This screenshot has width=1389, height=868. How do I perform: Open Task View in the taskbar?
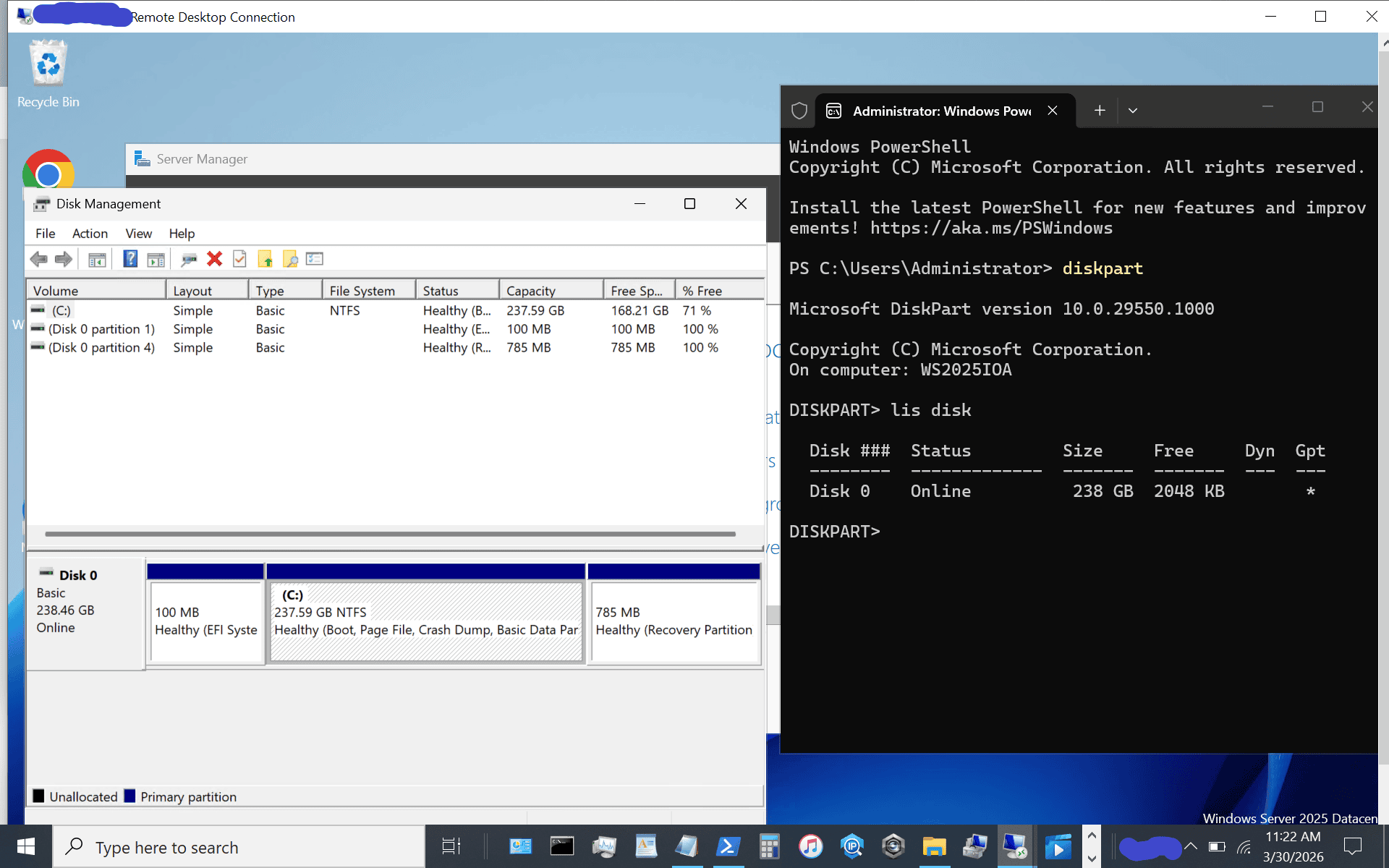coord(451,846)
